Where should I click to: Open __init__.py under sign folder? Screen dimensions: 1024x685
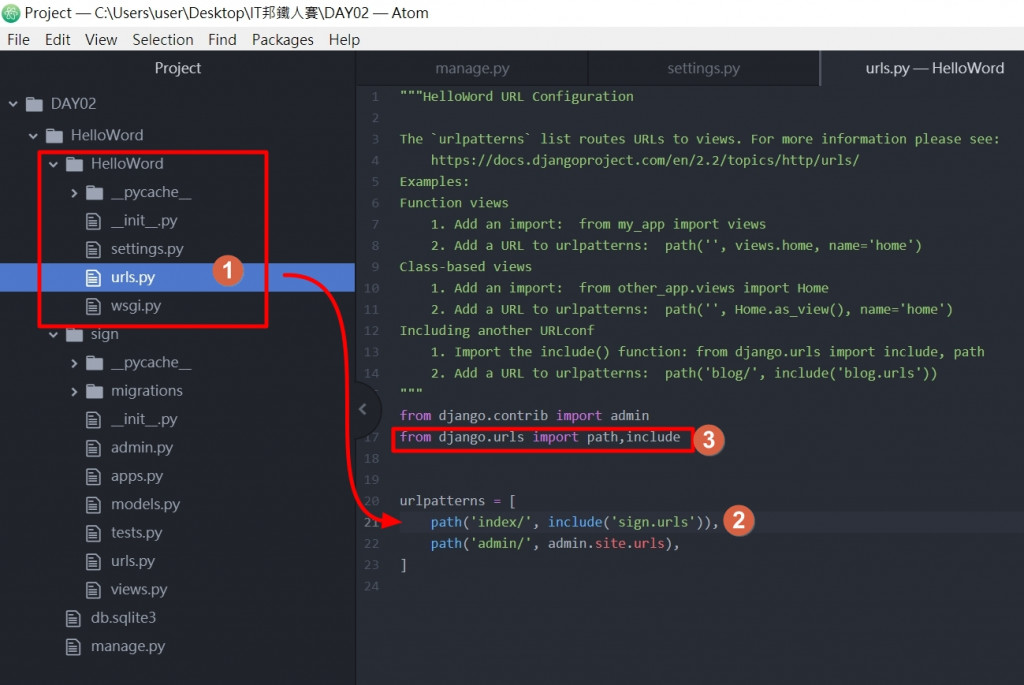(x=144, y=419)
